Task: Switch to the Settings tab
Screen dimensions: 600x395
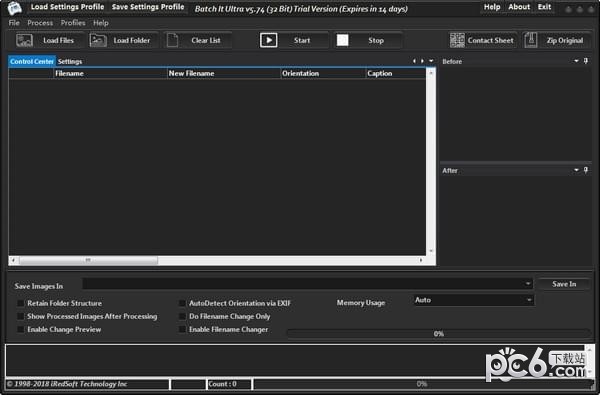Action: [70, 61]
